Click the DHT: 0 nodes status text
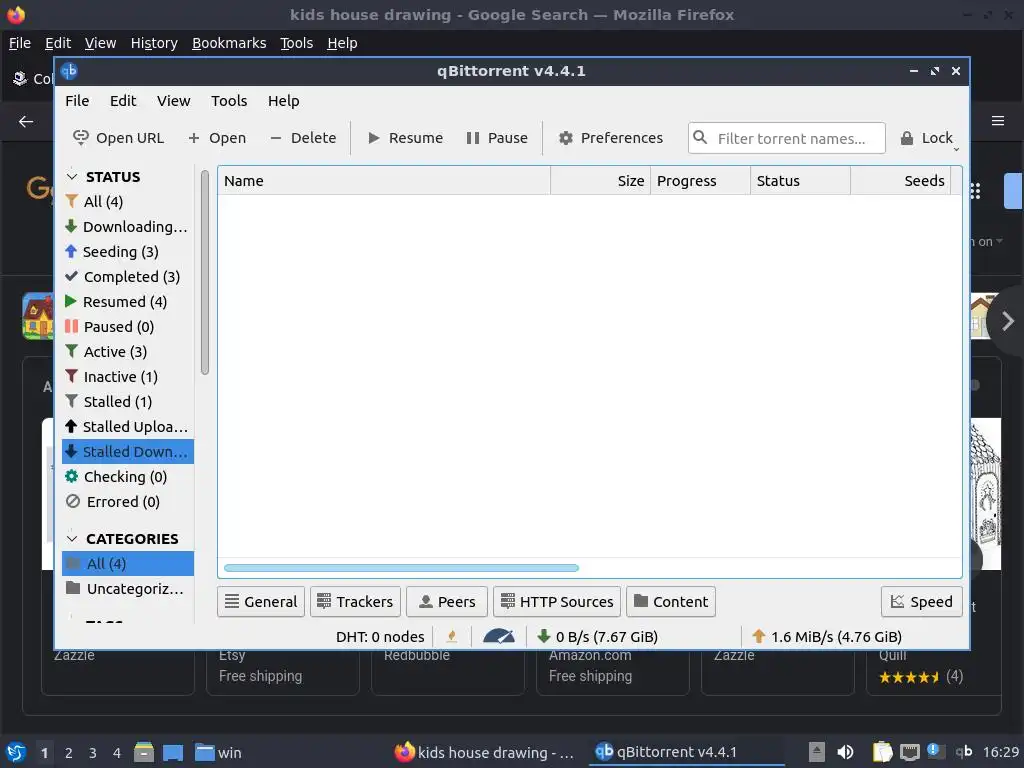 click(x=380, y=637)
